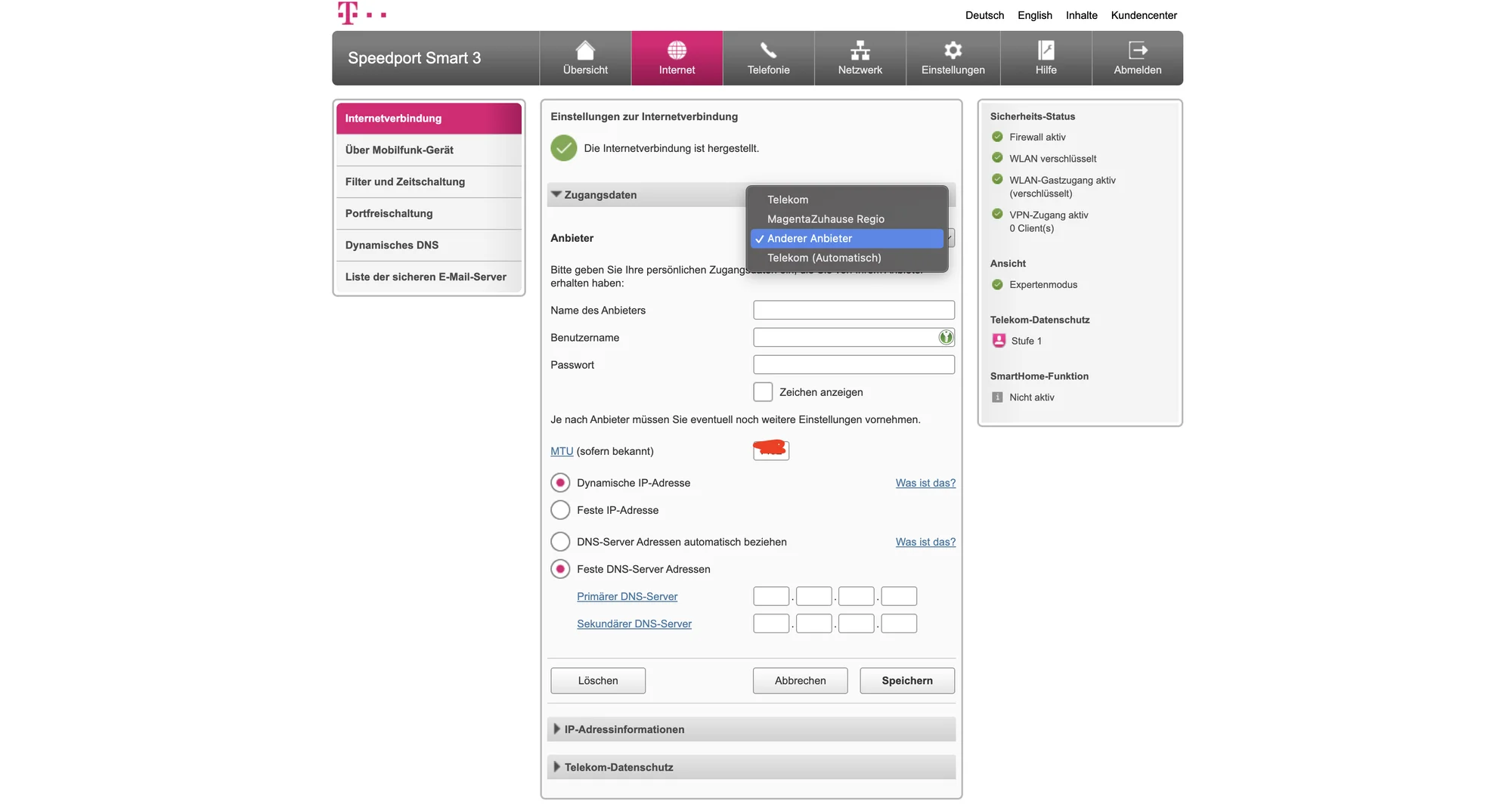Open Internetverbindung in the sidebar
The width and height of the screenshot is (1512, 804).
coord(429,119)
